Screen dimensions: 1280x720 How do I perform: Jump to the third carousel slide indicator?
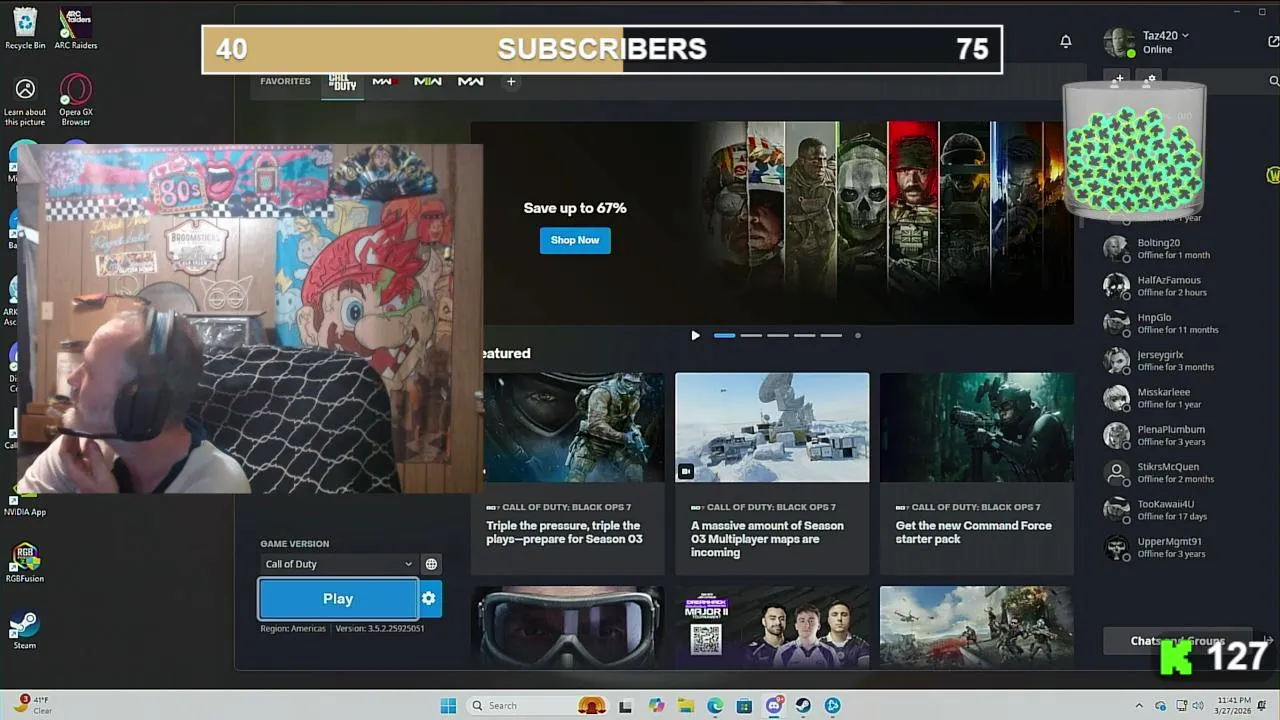778,336
